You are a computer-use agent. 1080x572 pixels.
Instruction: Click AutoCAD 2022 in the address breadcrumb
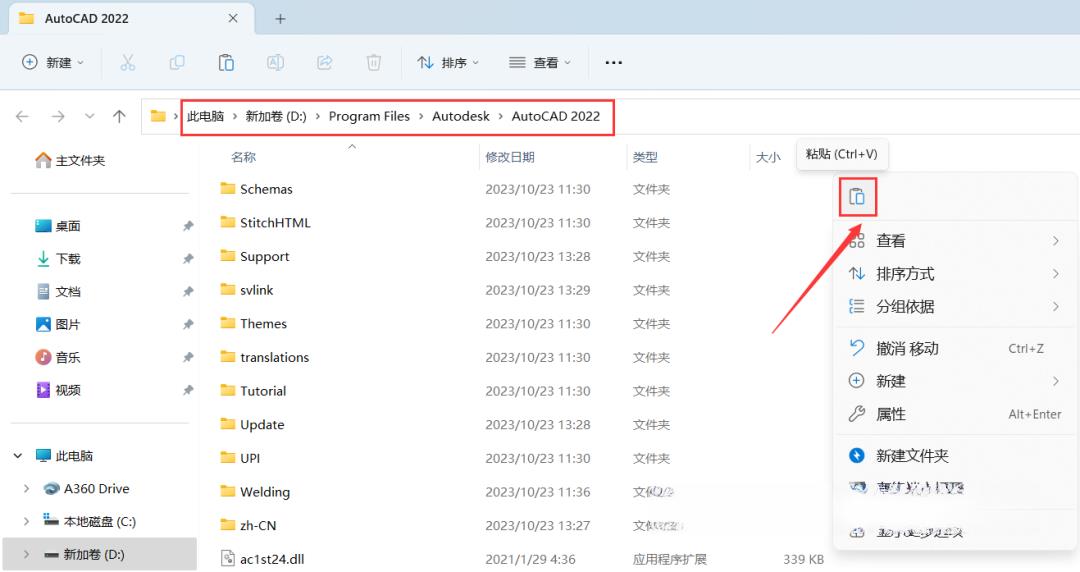[556, 116]
